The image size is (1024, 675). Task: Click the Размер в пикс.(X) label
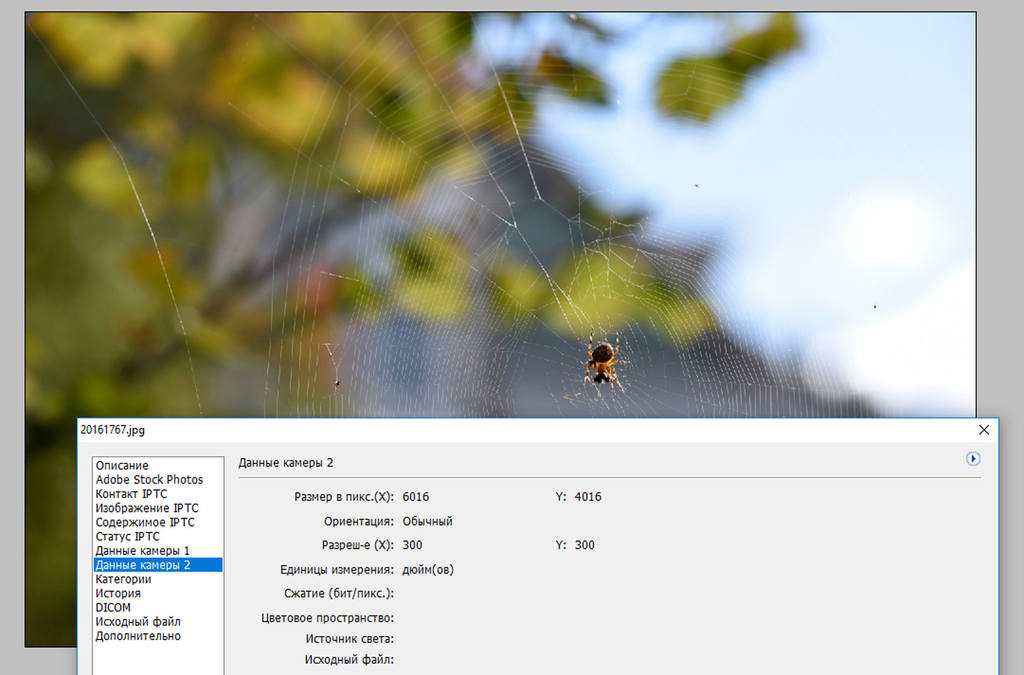[344, 497]
